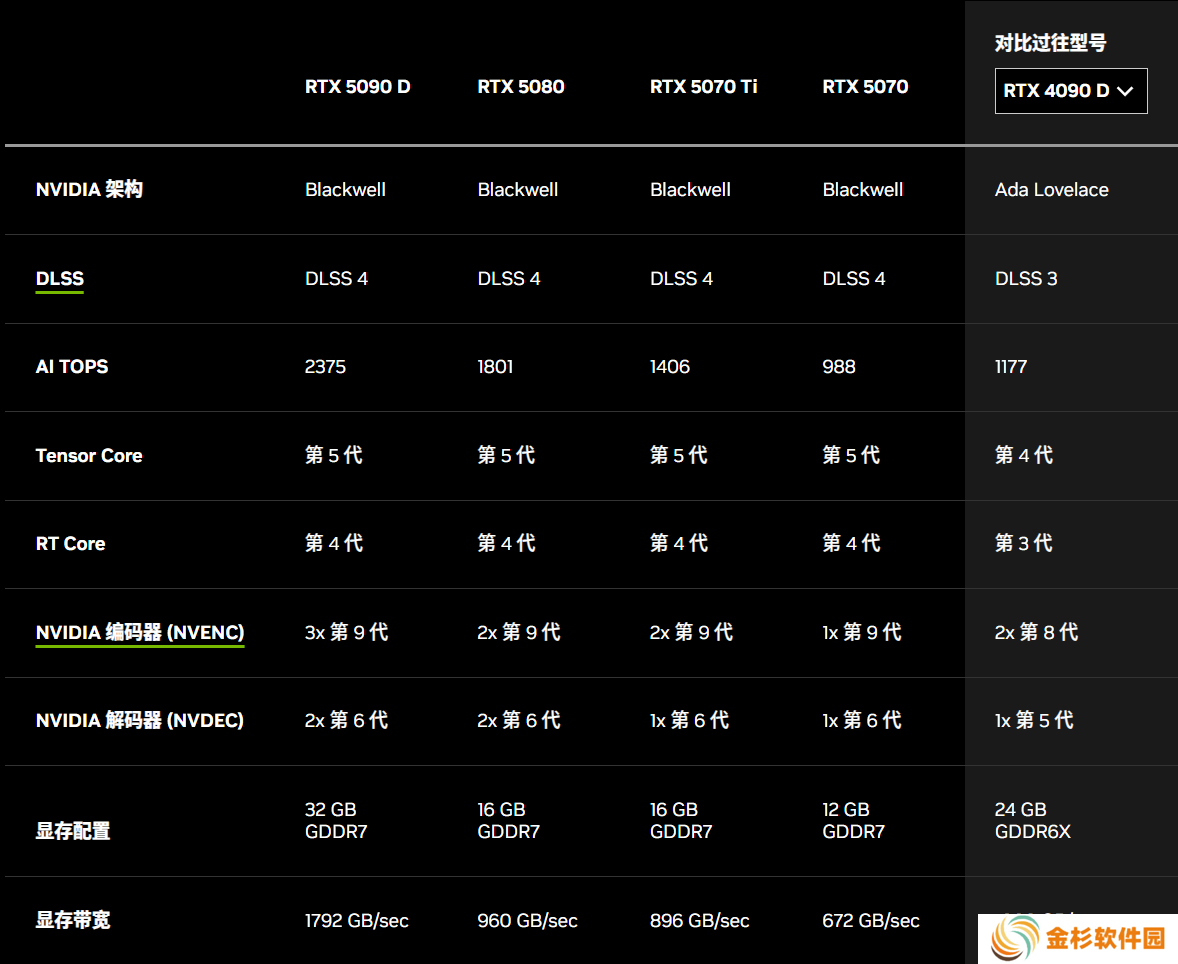This screenshot has height=964, width=1178.
Task: Select the RTX 5070 Ti column header
Action: [703, 87]
